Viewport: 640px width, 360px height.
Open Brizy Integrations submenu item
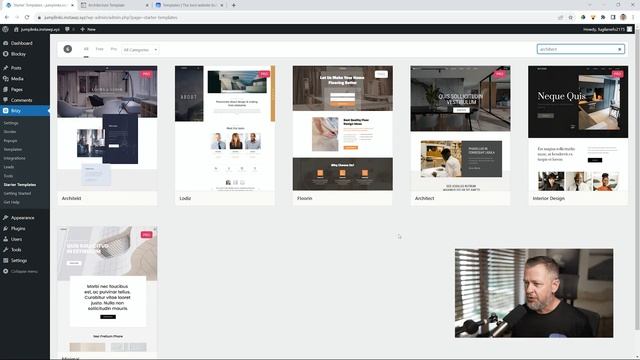click(14, 158)
